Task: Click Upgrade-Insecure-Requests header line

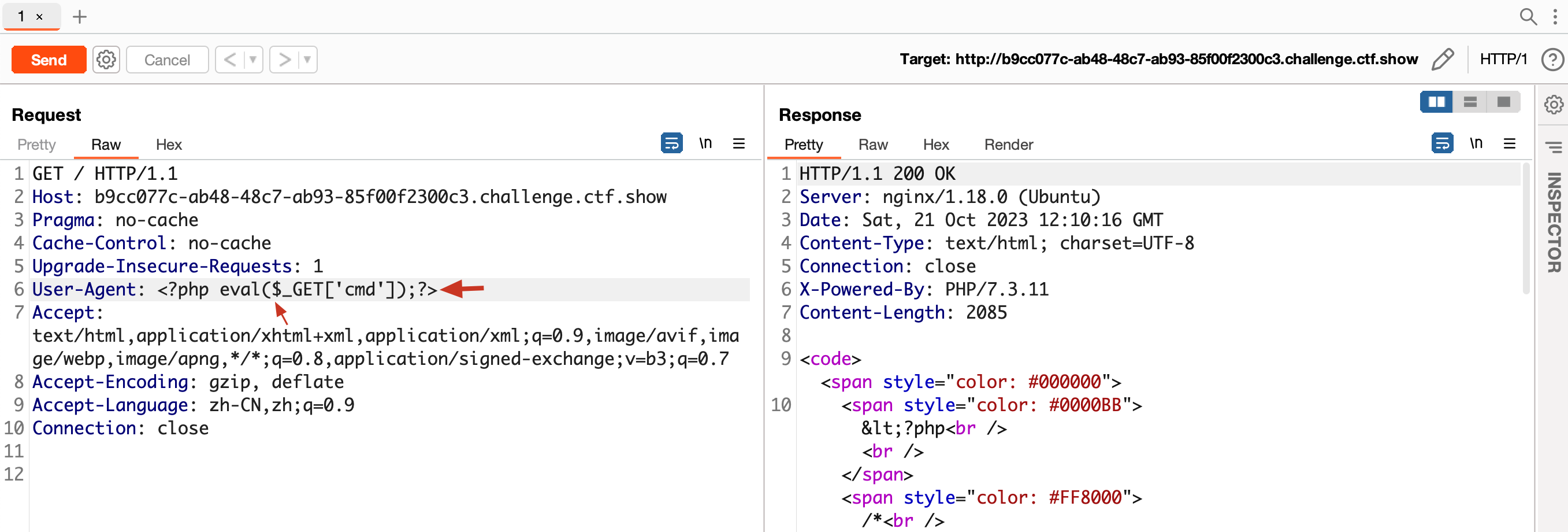Action: 177,267
